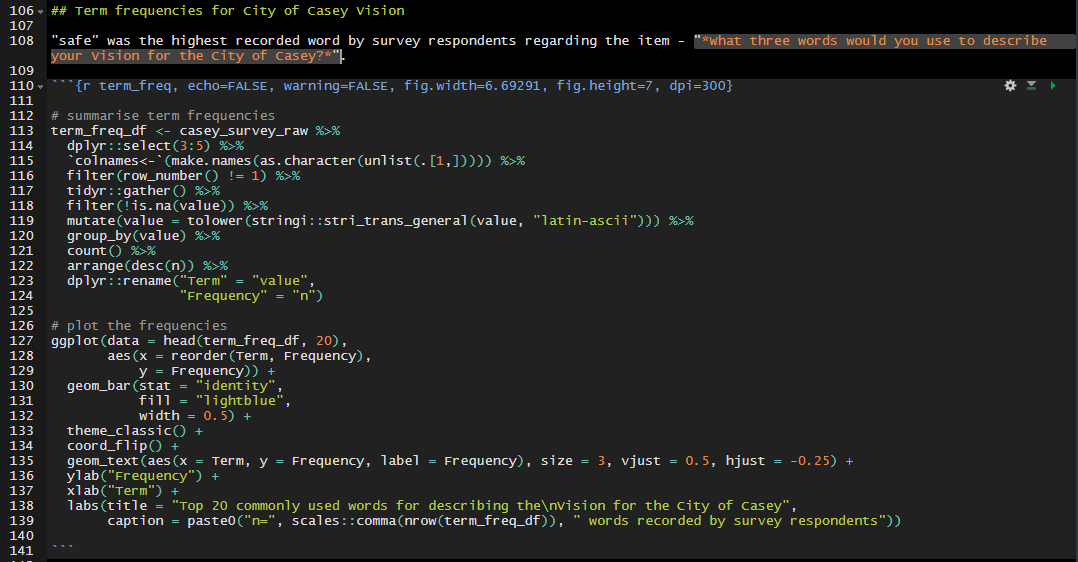The width and height of the screenshot is (1078, 562).
Task: Click 'hjust = -0.25' on line 135
Action: pyautogui.click(x=778, y=461)
